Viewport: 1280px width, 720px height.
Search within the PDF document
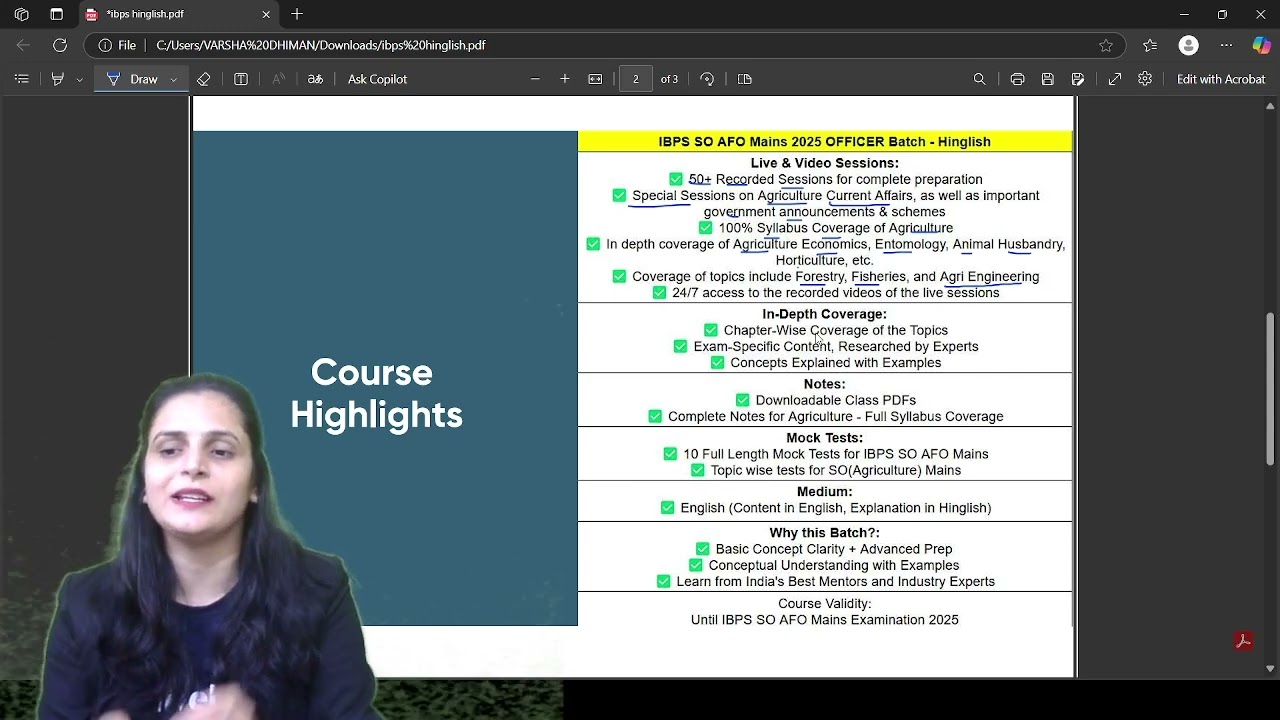[x=979, y=79]
